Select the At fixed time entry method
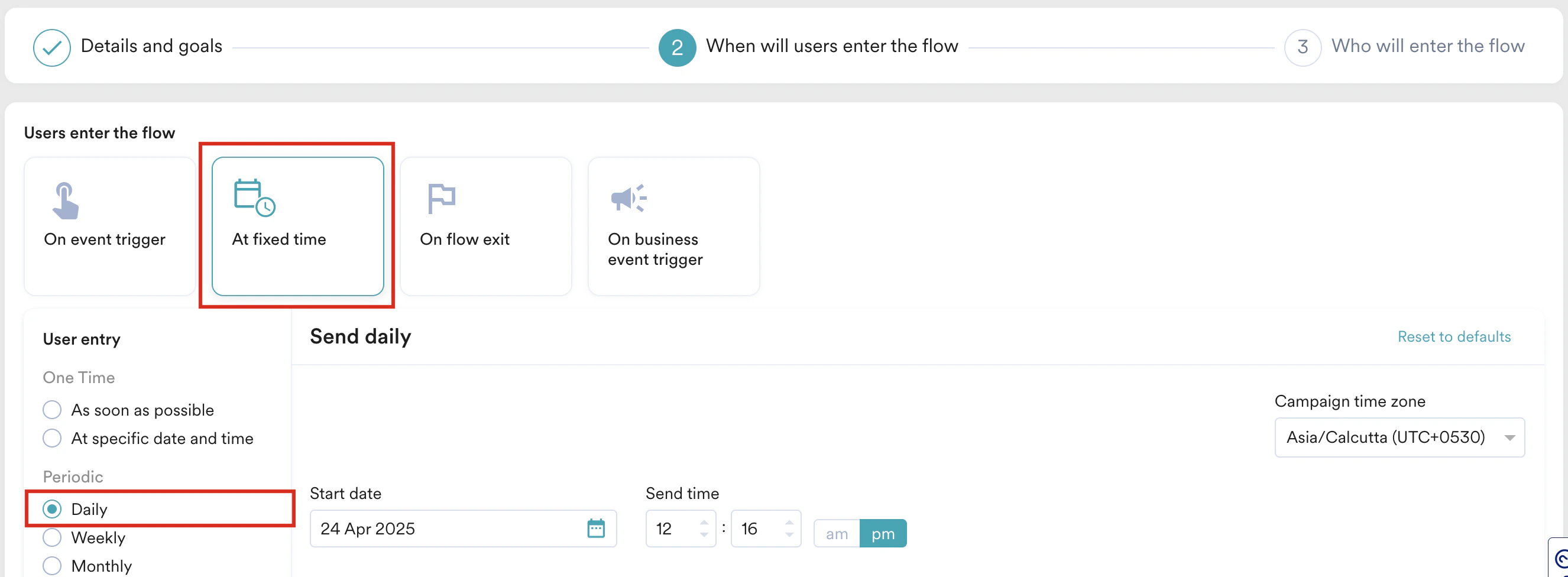 [297, 226]
